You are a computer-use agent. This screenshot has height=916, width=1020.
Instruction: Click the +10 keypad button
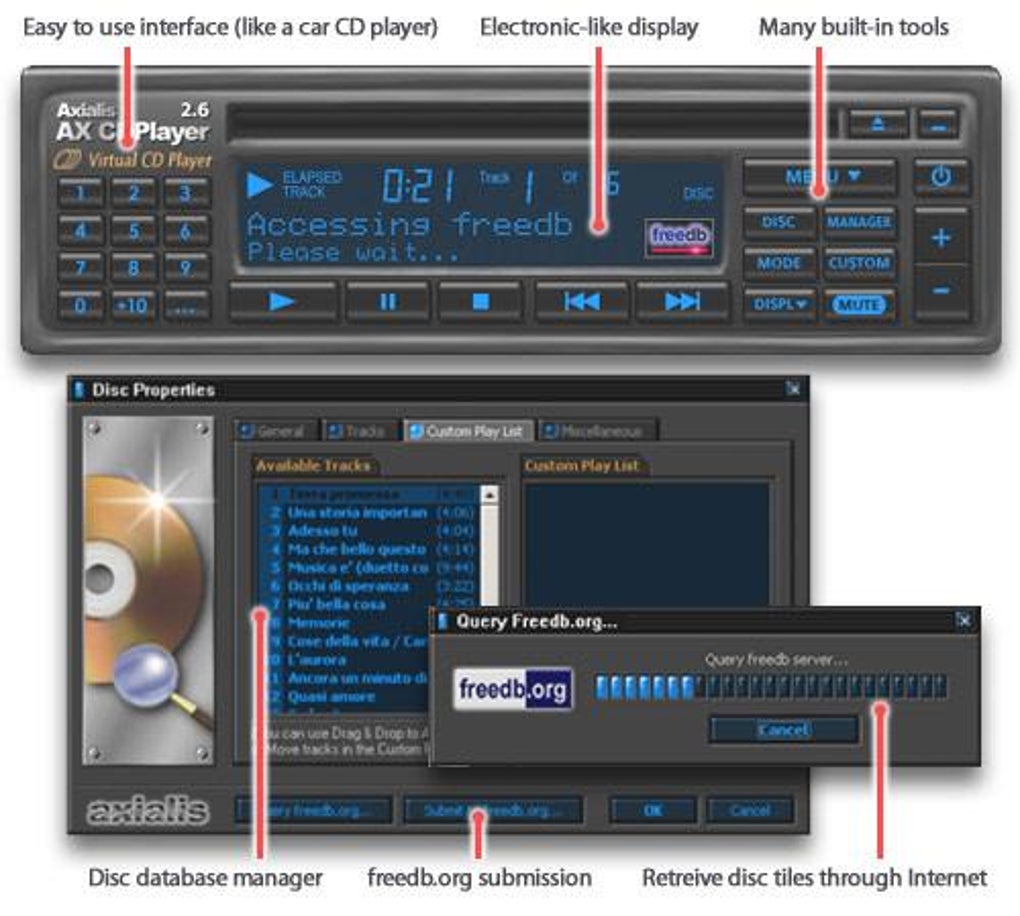point(133,306)
